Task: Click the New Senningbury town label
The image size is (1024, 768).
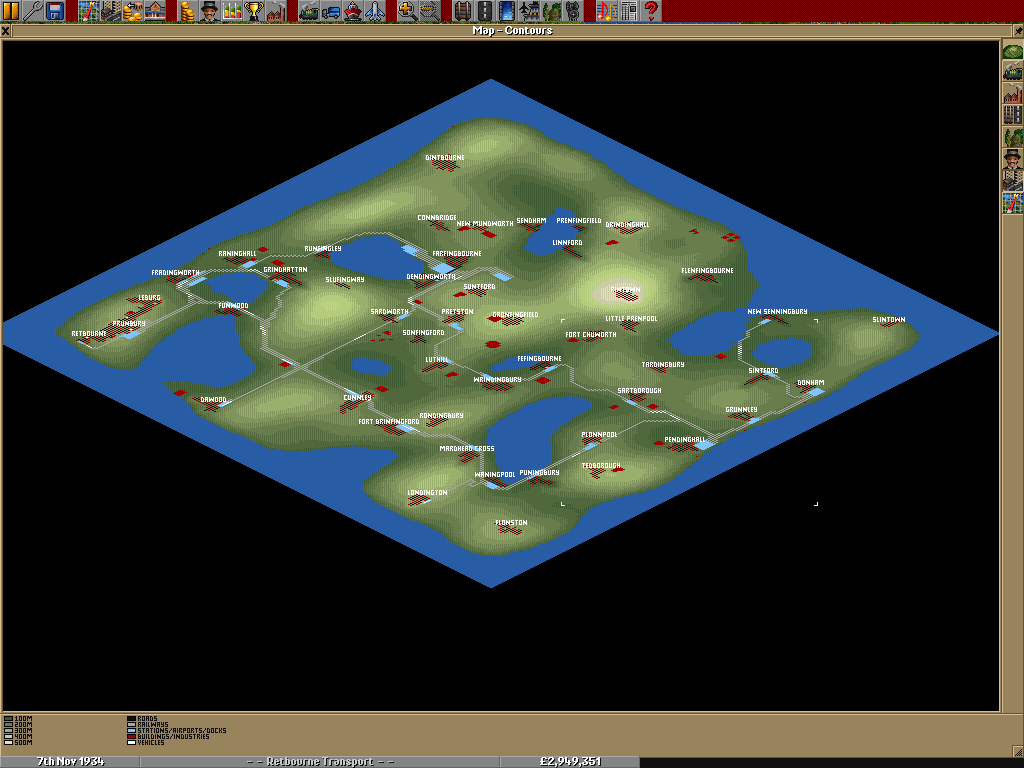Action: [x=777, y=312]
